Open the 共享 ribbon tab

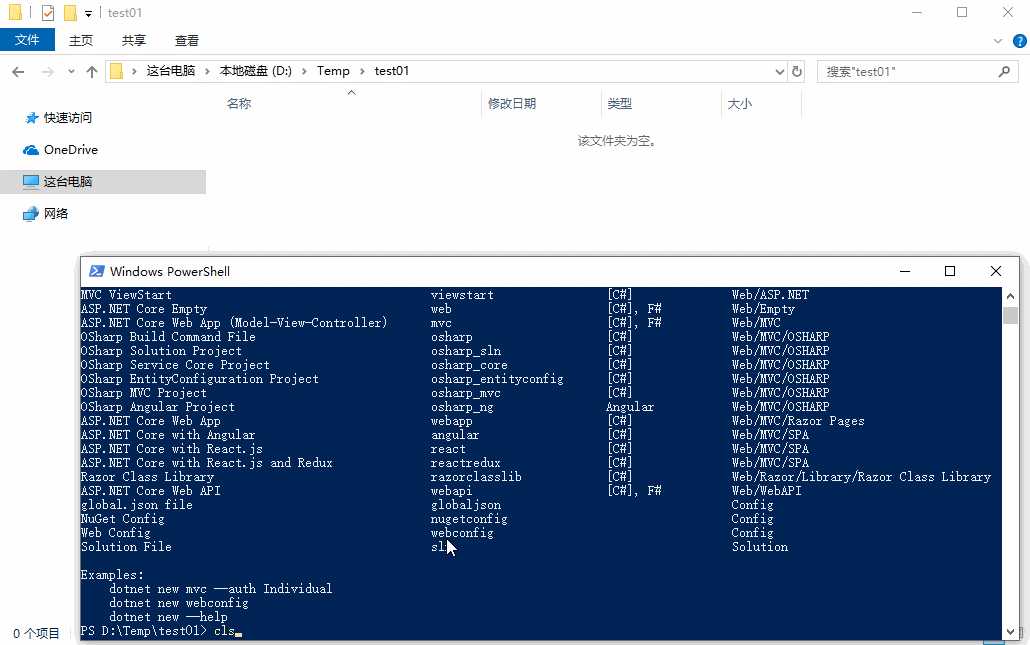(133, 41)
